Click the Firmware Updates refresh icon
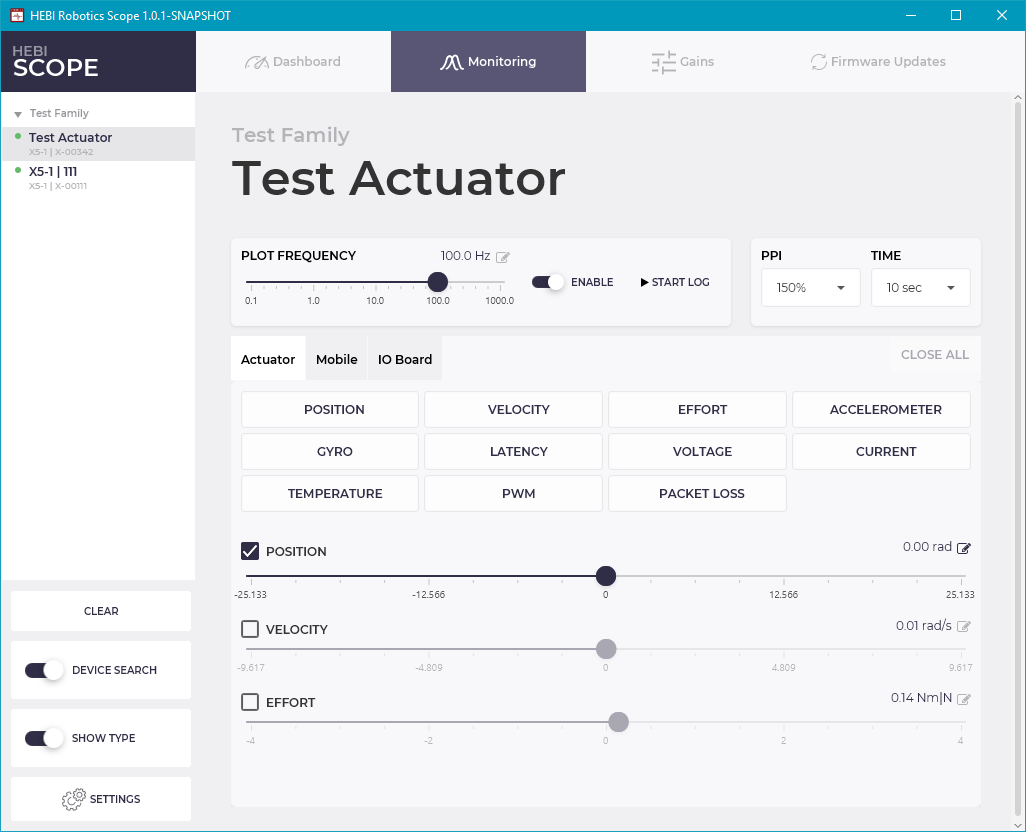Image resolution: width=1026 pixels, height=832 pixels. [x=818, y=61]
